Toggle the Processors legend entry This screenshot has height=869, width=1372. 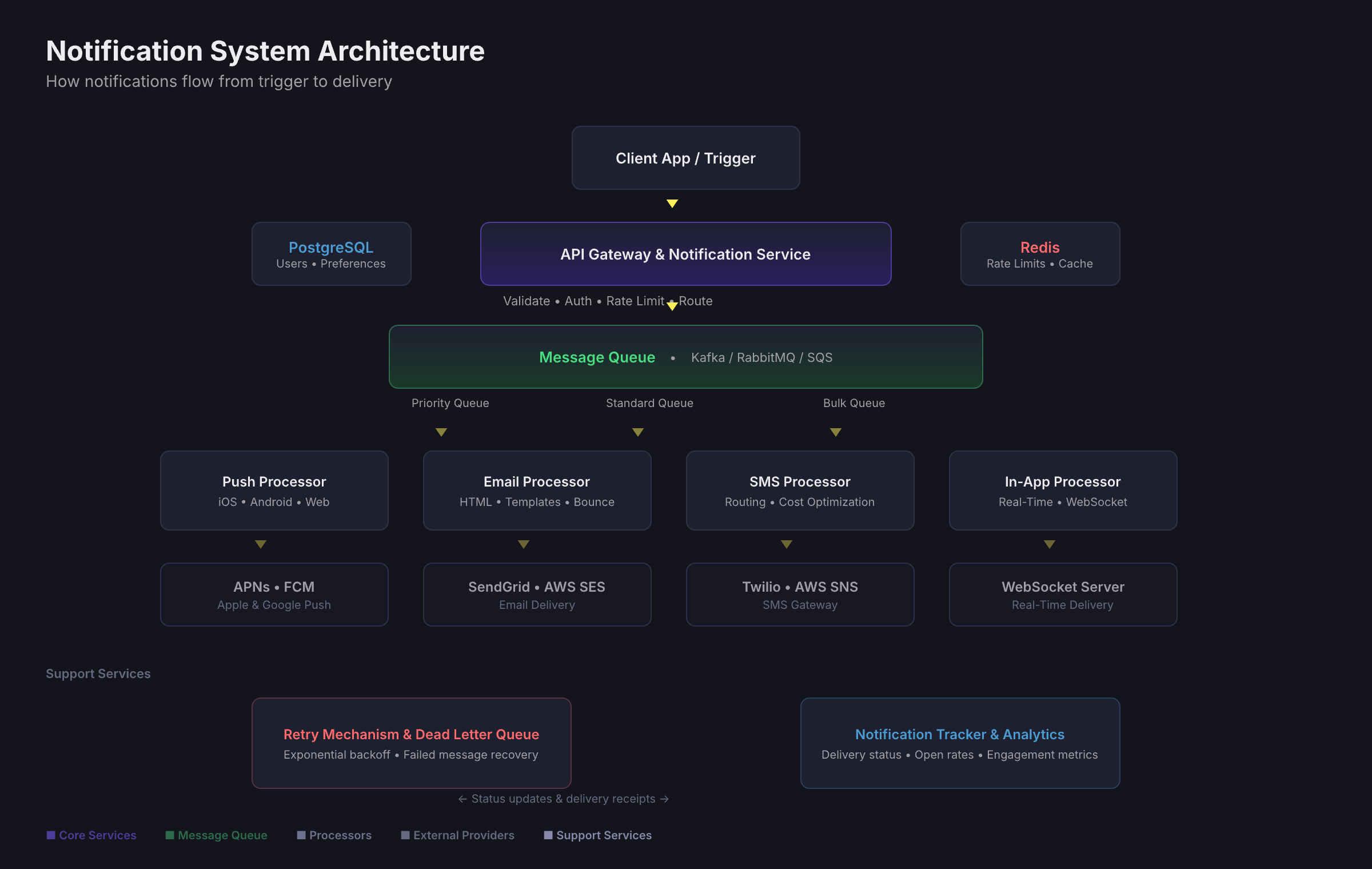[340, 835]
